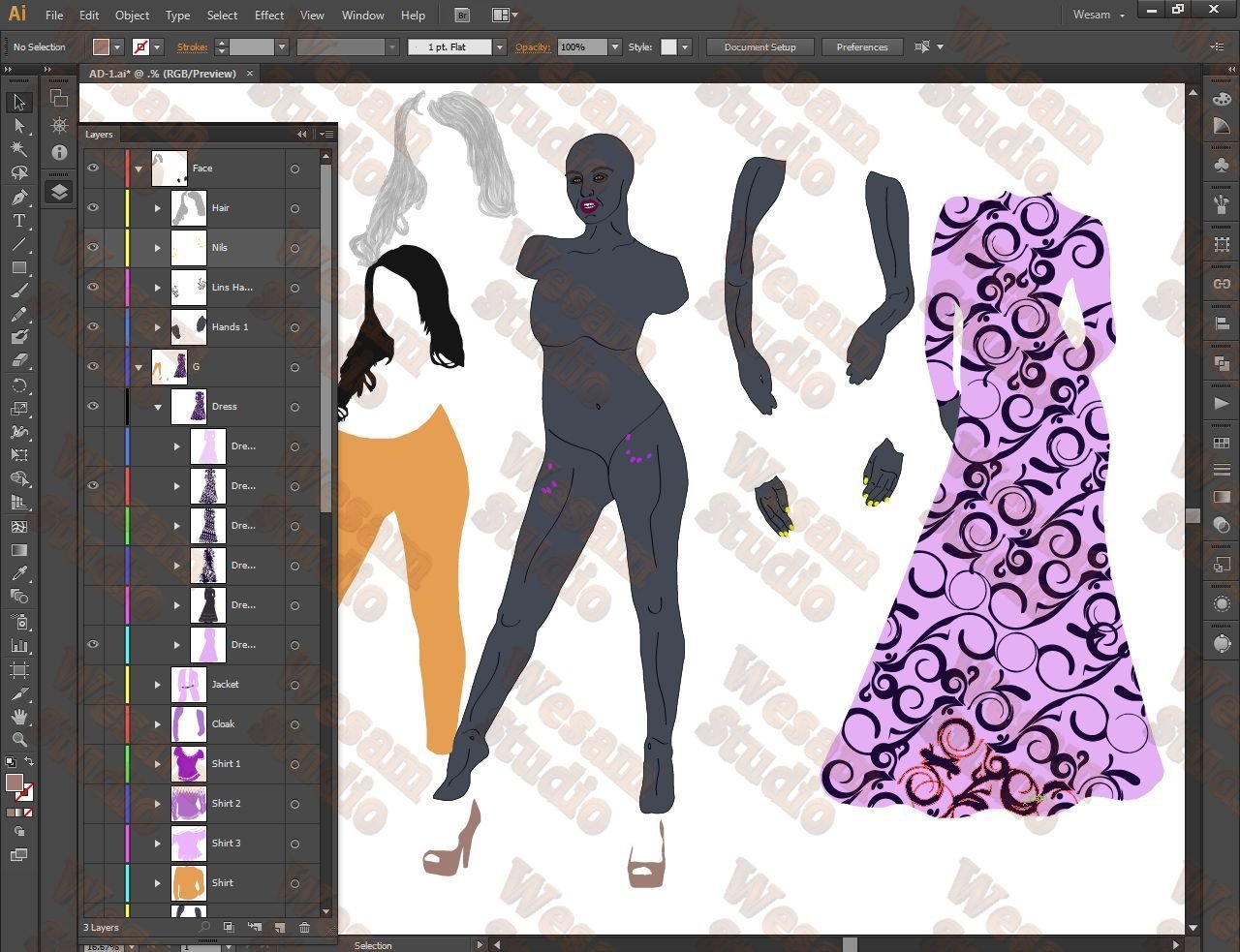Image resolution: width=1240 pixels, height=952 pixels.
Task: Close the AD-1.ai document tab
Action: [250, 74]
